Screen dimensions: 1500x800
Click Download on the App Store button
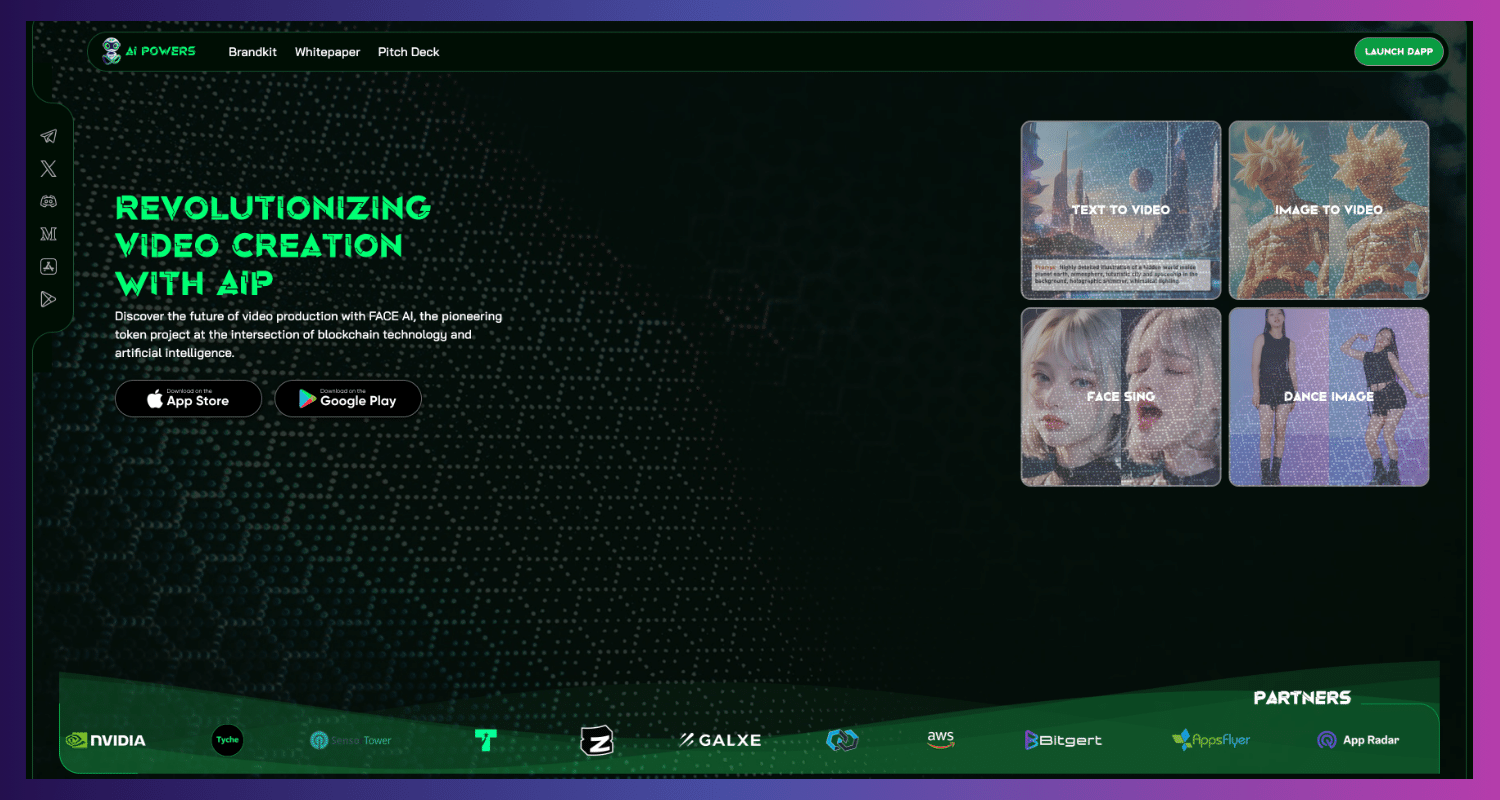(x=188, y=398)
